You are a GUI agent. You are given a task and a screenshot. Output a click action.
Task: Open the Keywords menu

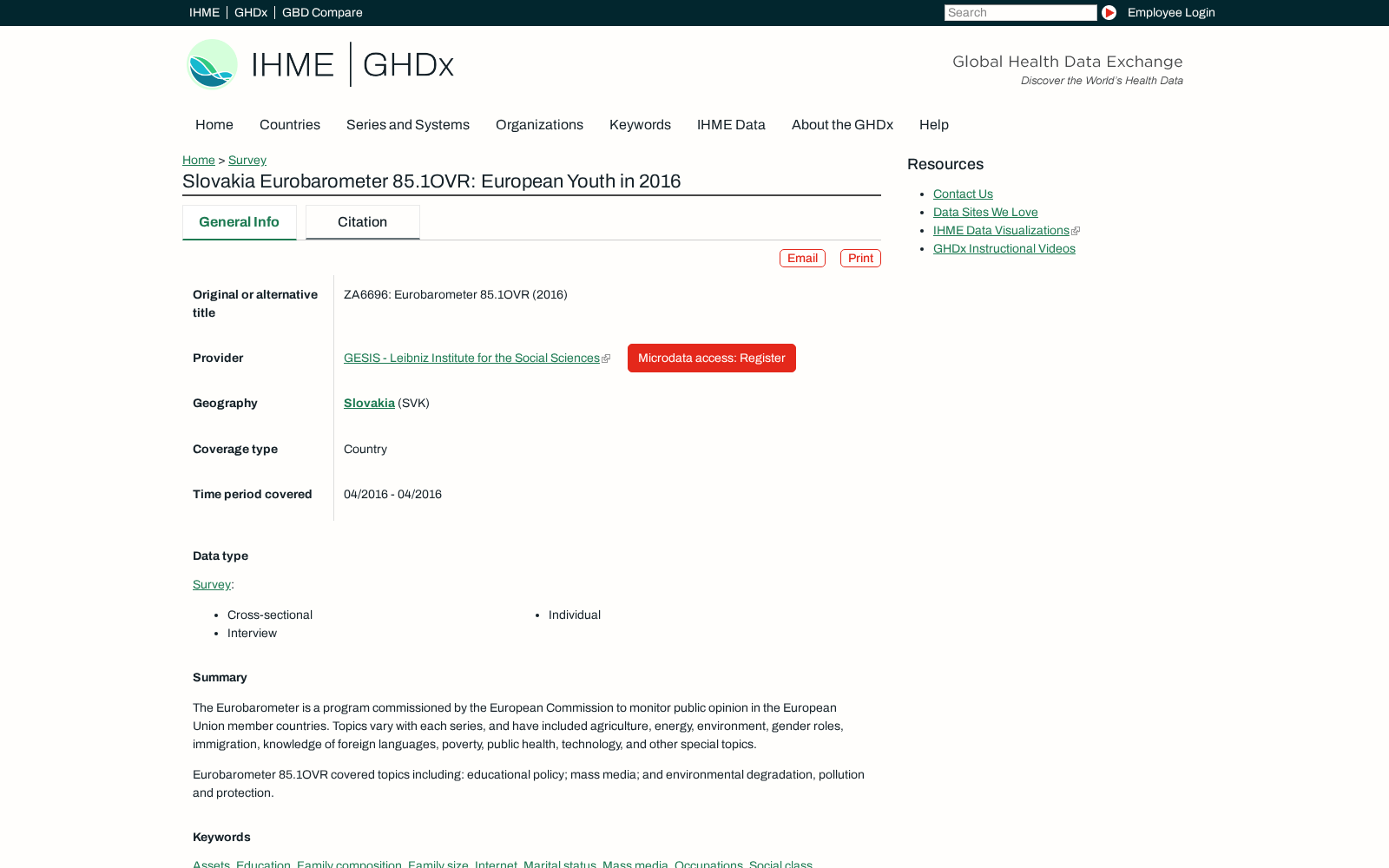click(x=640, y=124)
